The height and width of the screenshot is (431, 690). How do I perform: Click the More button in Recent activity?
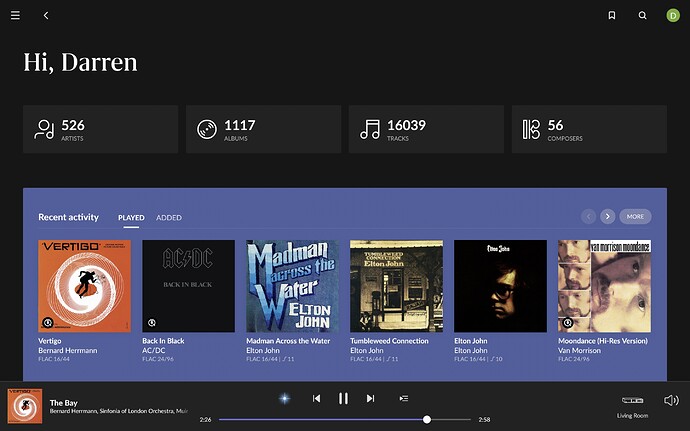635,217
